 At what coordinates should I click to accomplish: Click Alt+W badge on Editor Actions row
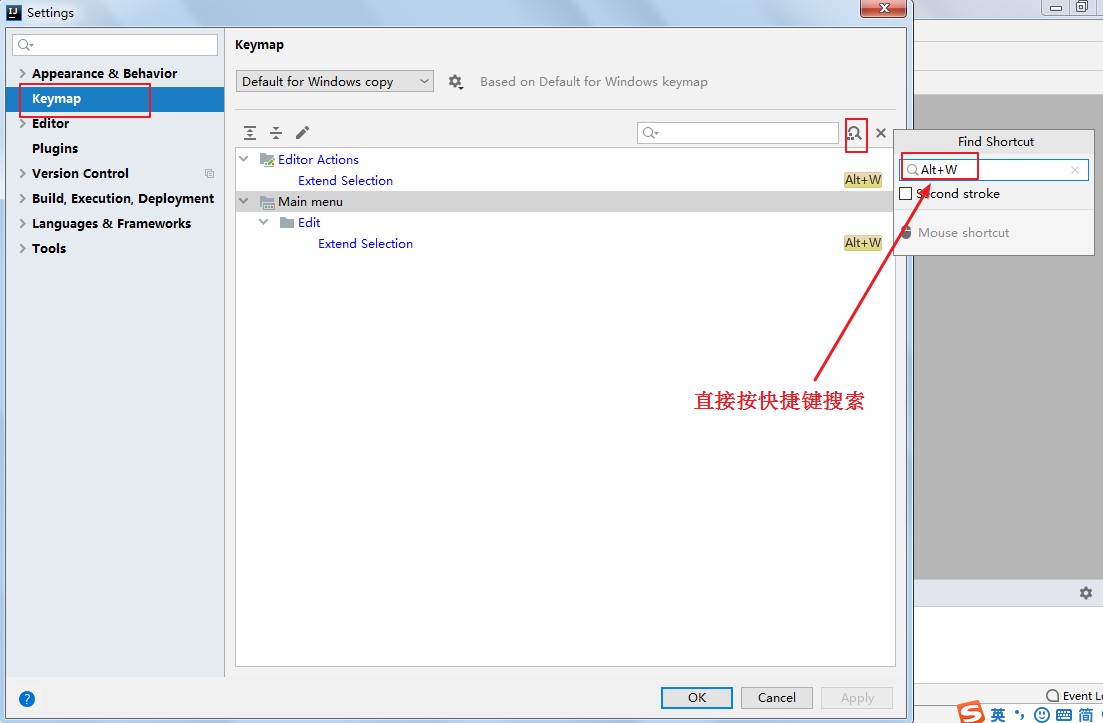tap(863, 180)
